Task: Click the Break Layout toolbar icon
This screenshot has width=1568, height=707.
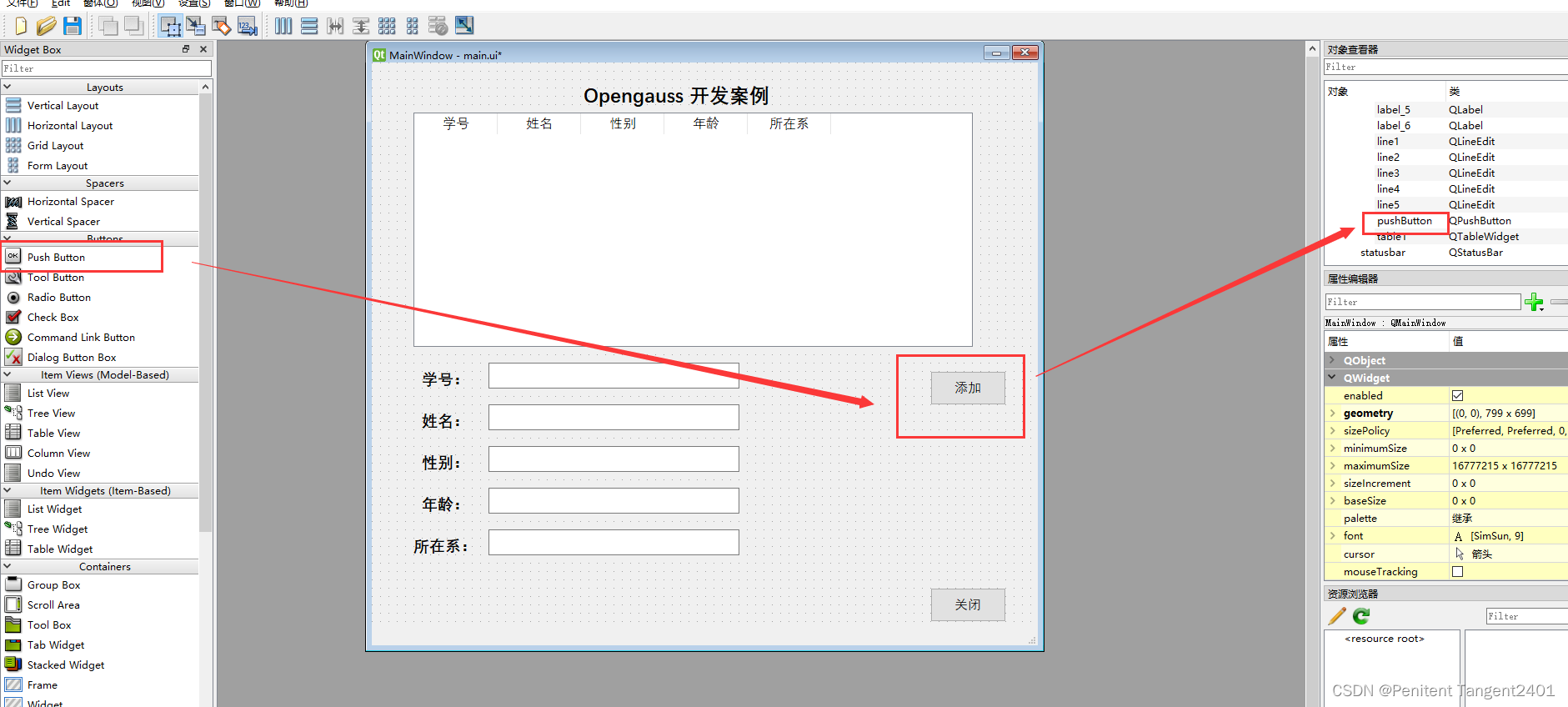Action: point(438,26)
